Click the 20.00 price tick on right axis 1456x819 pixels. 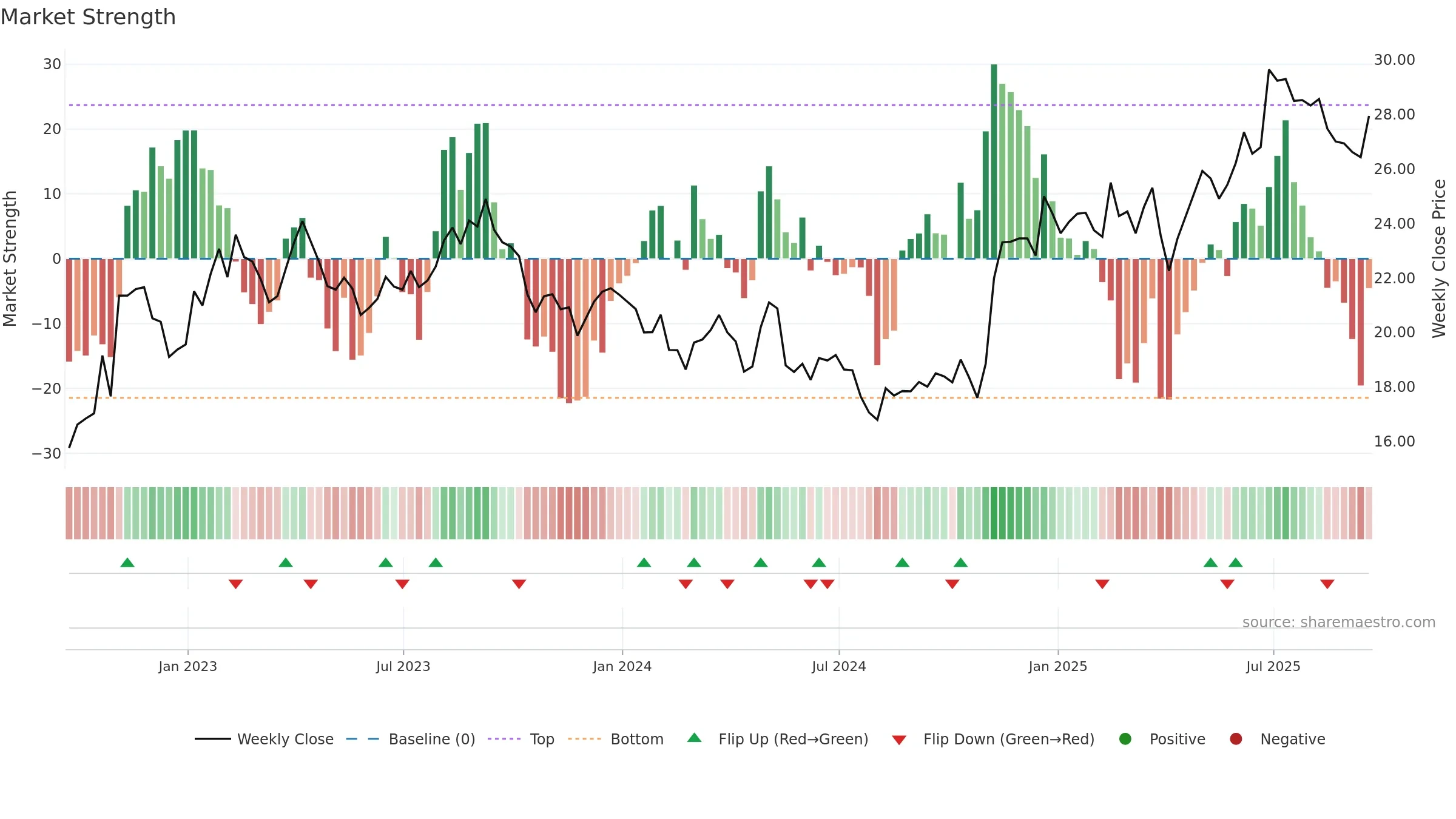click(1395, 332)
